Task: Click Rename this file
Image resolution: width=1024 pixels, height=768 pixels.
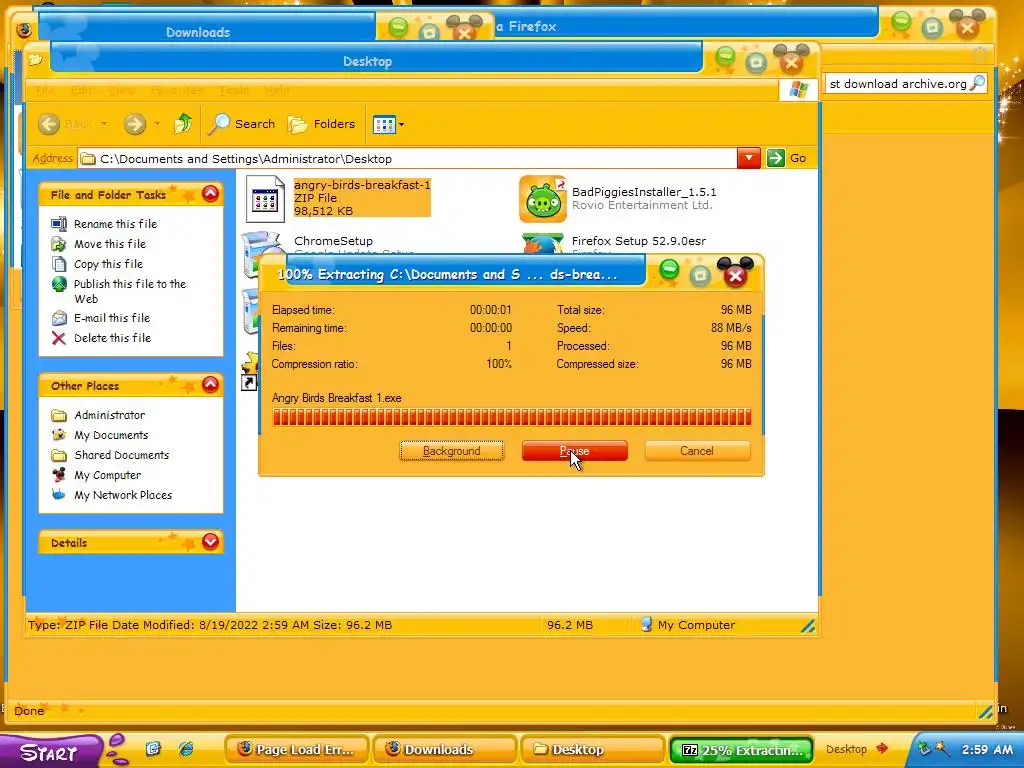Action: tap(115, 224)
